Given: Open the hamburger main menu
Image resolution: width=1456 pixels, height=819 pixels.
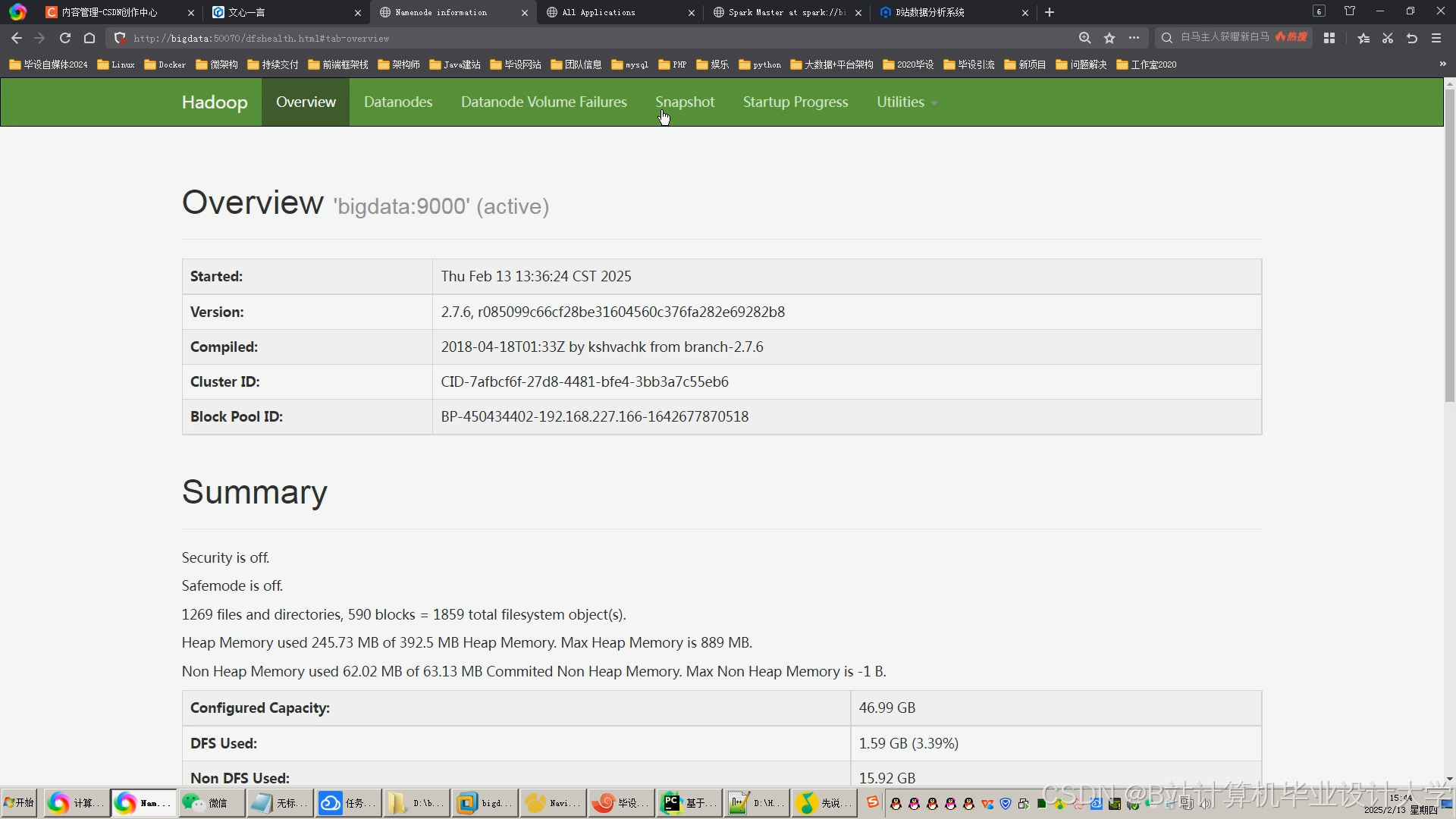Looking at the screenshot, I should (1436, 38).
